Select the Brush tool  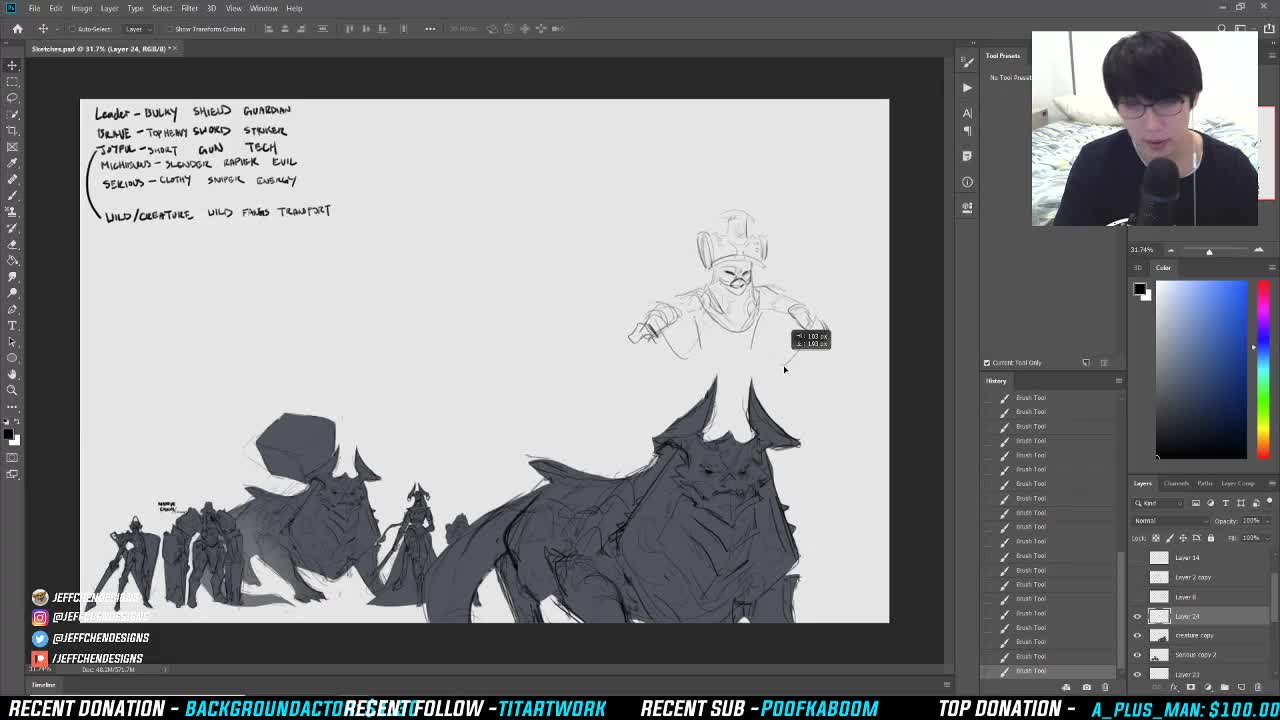pos(13,196)
